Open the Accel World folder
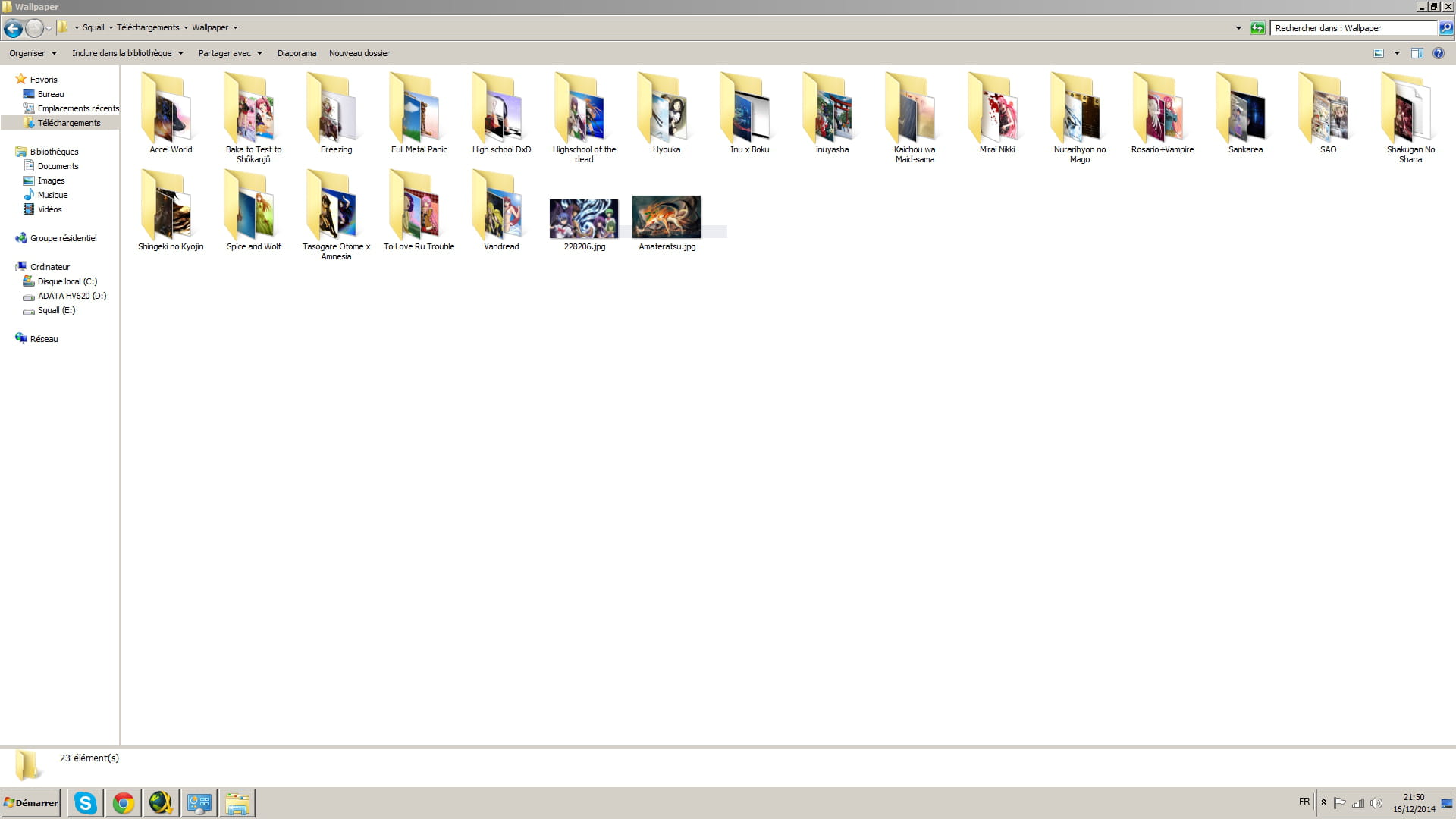The image size is (1456, 819). (x=171, y=114)
